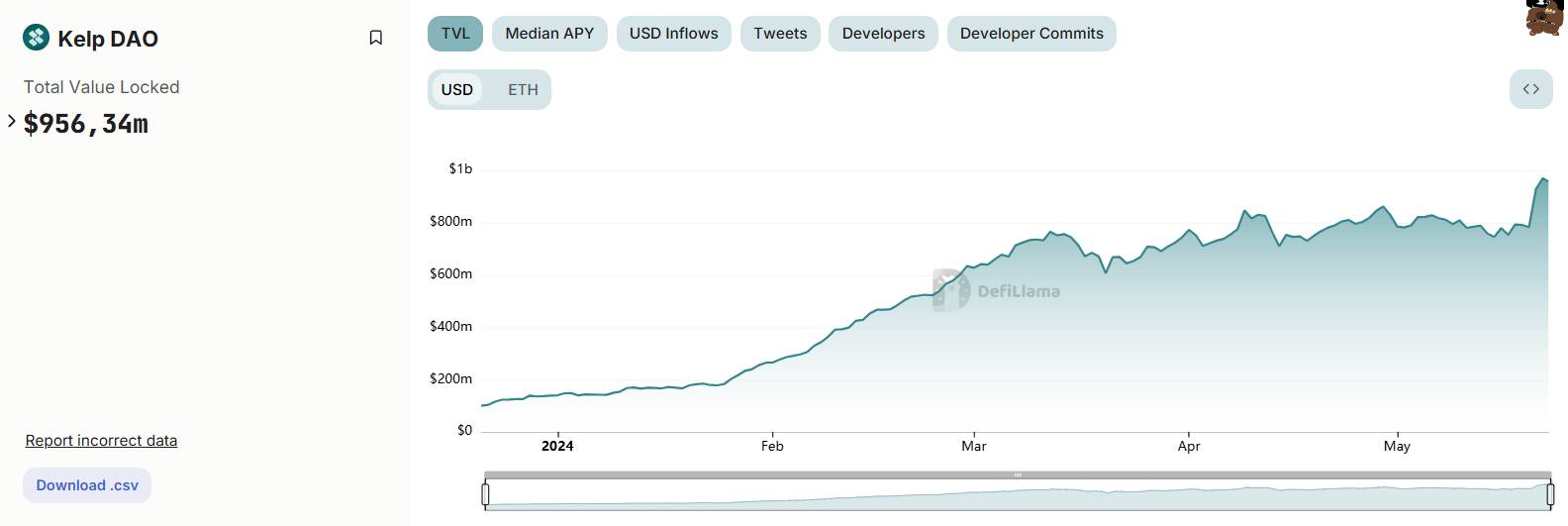Screen dimensions: 1568x526
Task: Click the $956,34m TVL value
Action: (x=86, y=124)
